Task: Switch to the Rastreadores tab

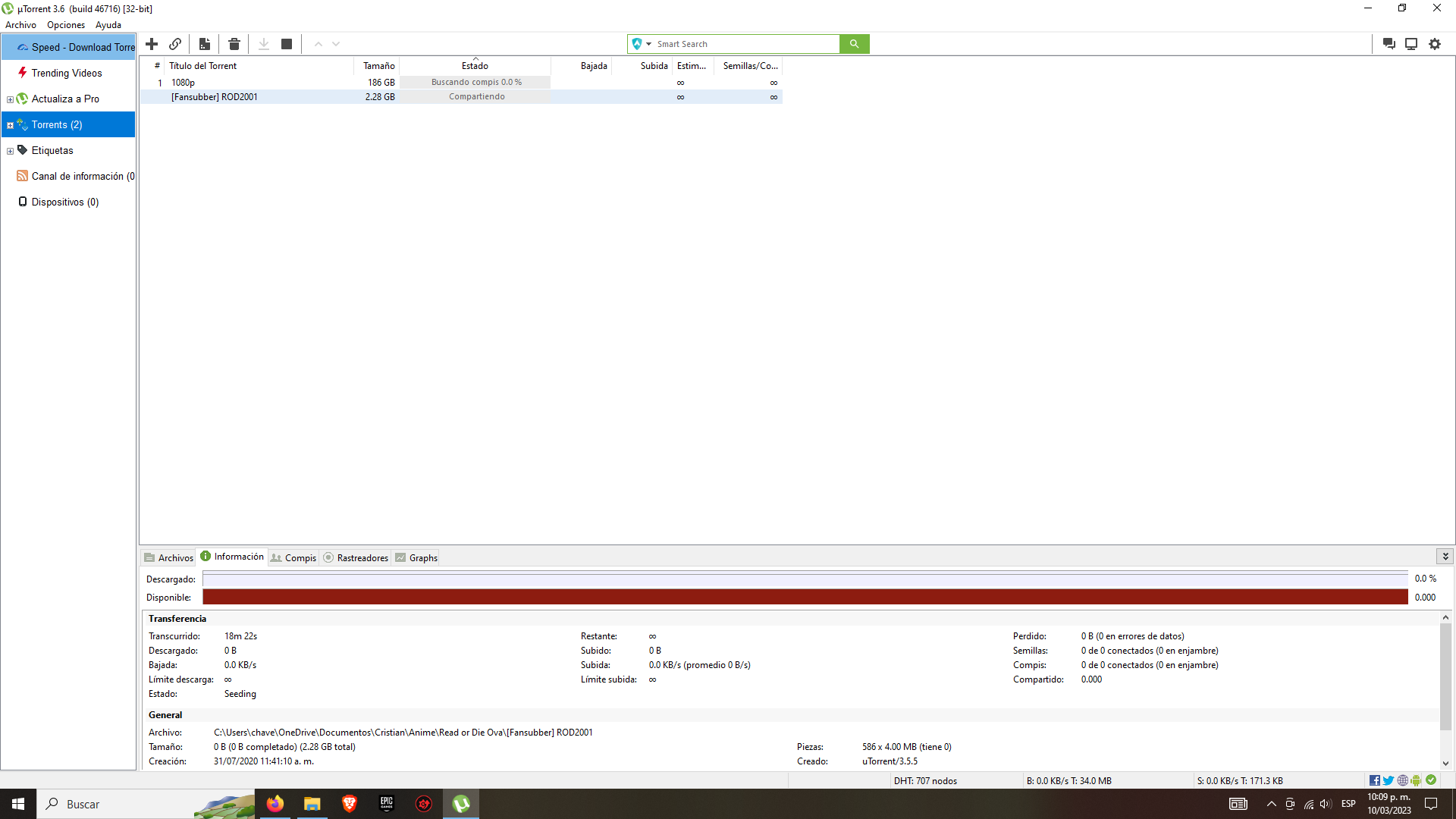Action: [356, 557]
